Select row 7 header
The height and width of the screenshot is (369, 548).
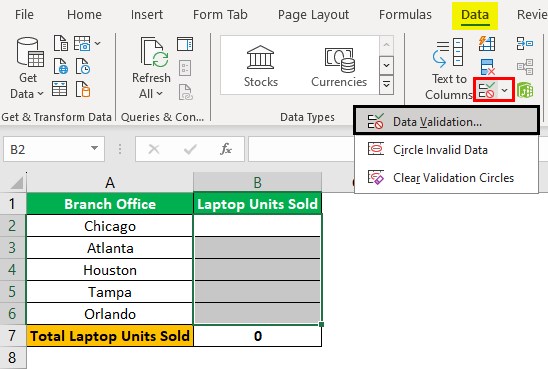pyautogui.click(x=13, y=335)
